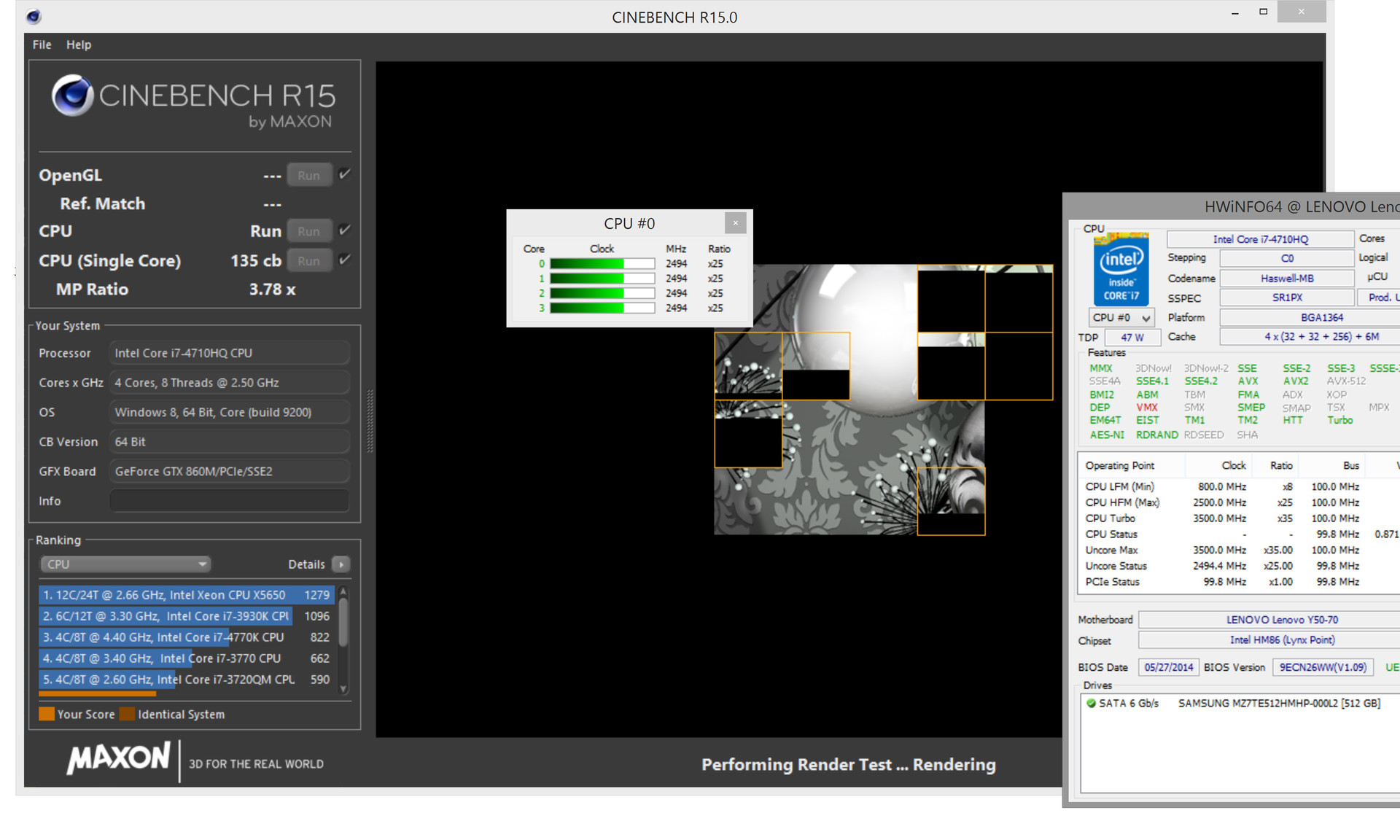Click the Cinebench app icon in title bar
The image size is (1400, 840).
click(x=34, y=17)
